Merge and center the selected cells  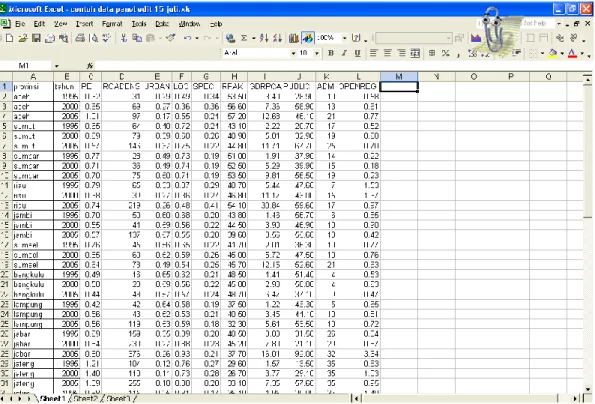(x=415, y=53)
